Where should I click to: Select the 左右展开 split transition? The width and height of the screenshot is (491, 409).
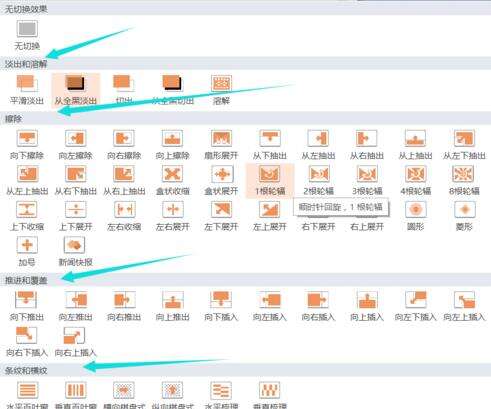pos(173,216)
